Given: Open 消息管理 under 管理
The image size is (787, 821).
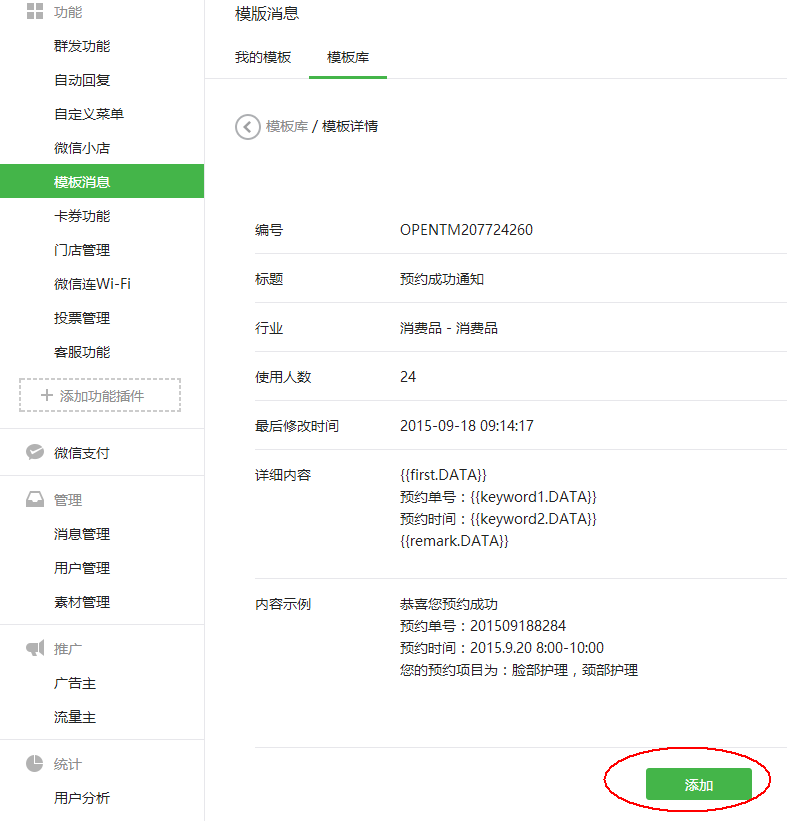Looking at the screenshot, I should tap(82, 534).
